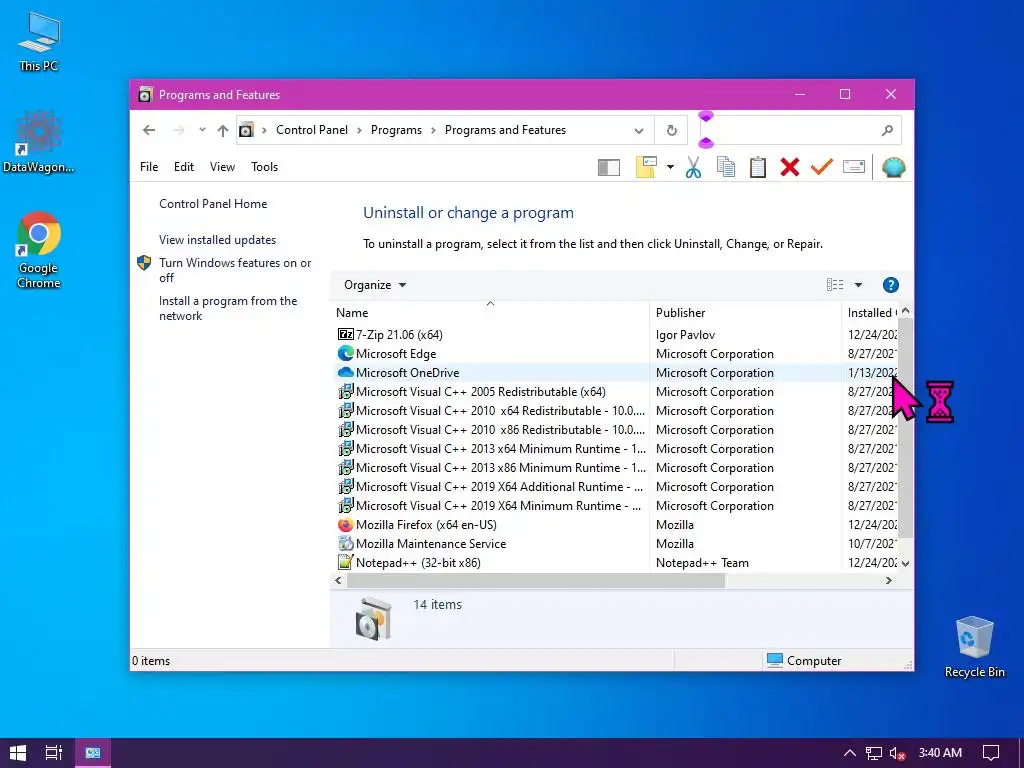Screen dimensions: 1024x768
Task: Select the Microsoft Edge entry
Action: 396,353
